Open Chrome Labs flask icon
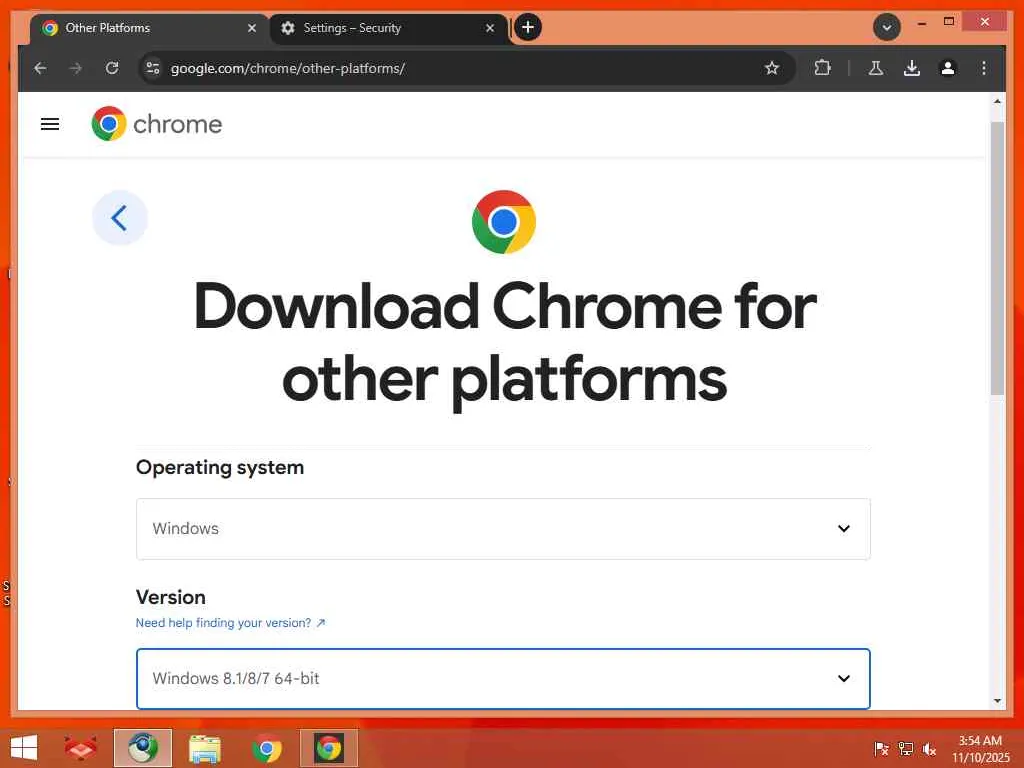 876,68
